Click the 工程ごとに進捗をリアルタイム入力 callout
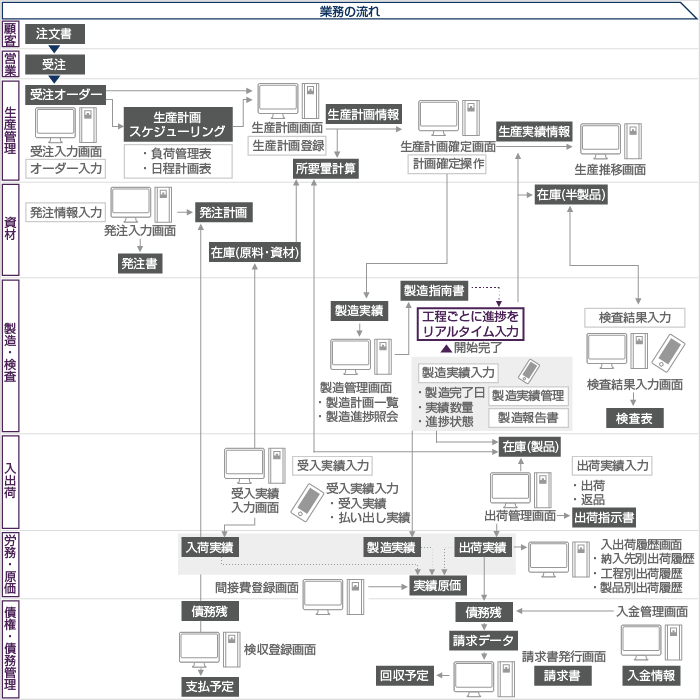Screen dimensions: 700x700 click(470, 324)
